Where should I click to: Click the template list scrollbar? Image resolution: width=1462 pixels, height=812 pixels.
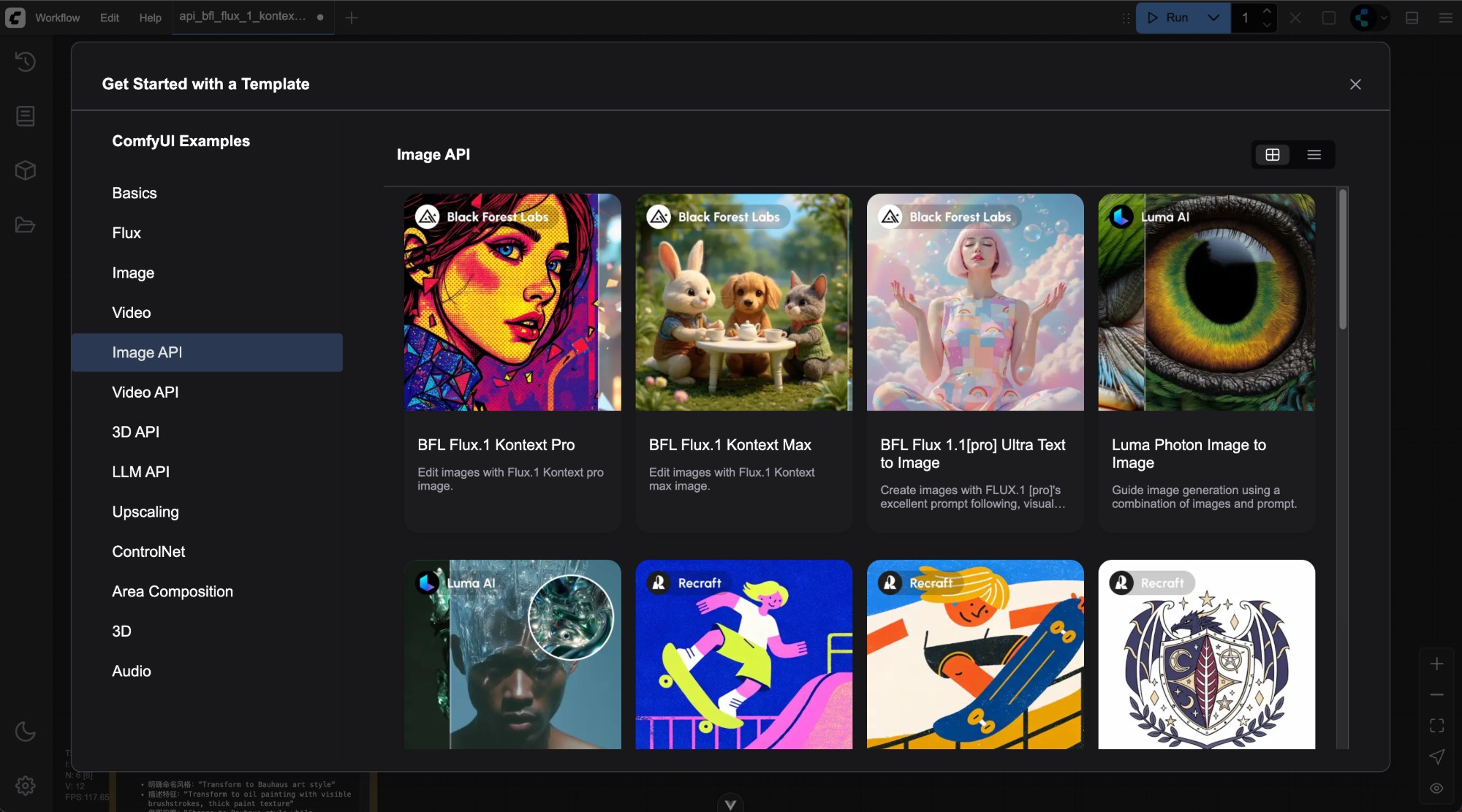[1342, 259]
